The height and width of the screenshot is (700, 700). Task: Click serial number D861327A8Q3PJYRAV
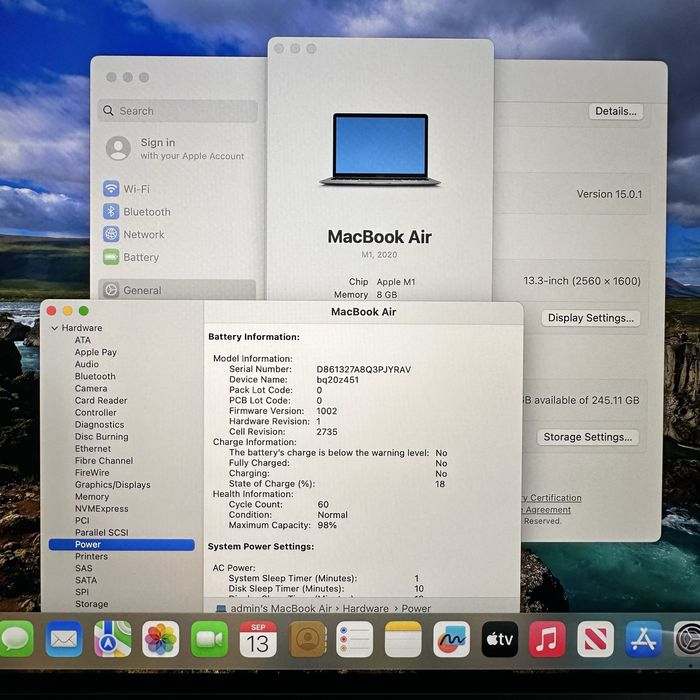click(363, 369)
